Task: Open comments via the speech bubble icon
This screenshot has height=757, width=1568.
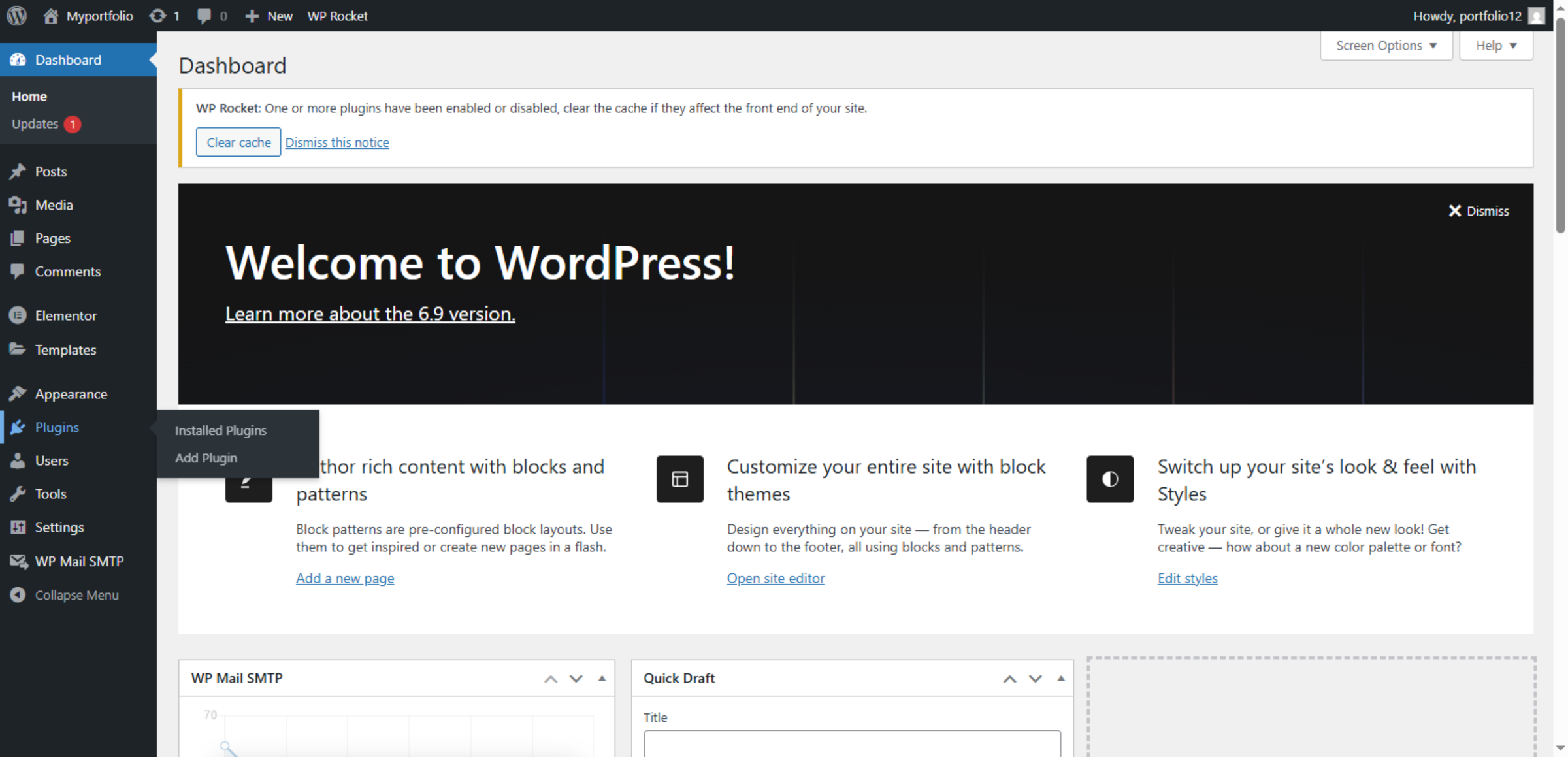Action: click(x=204, y=16)
